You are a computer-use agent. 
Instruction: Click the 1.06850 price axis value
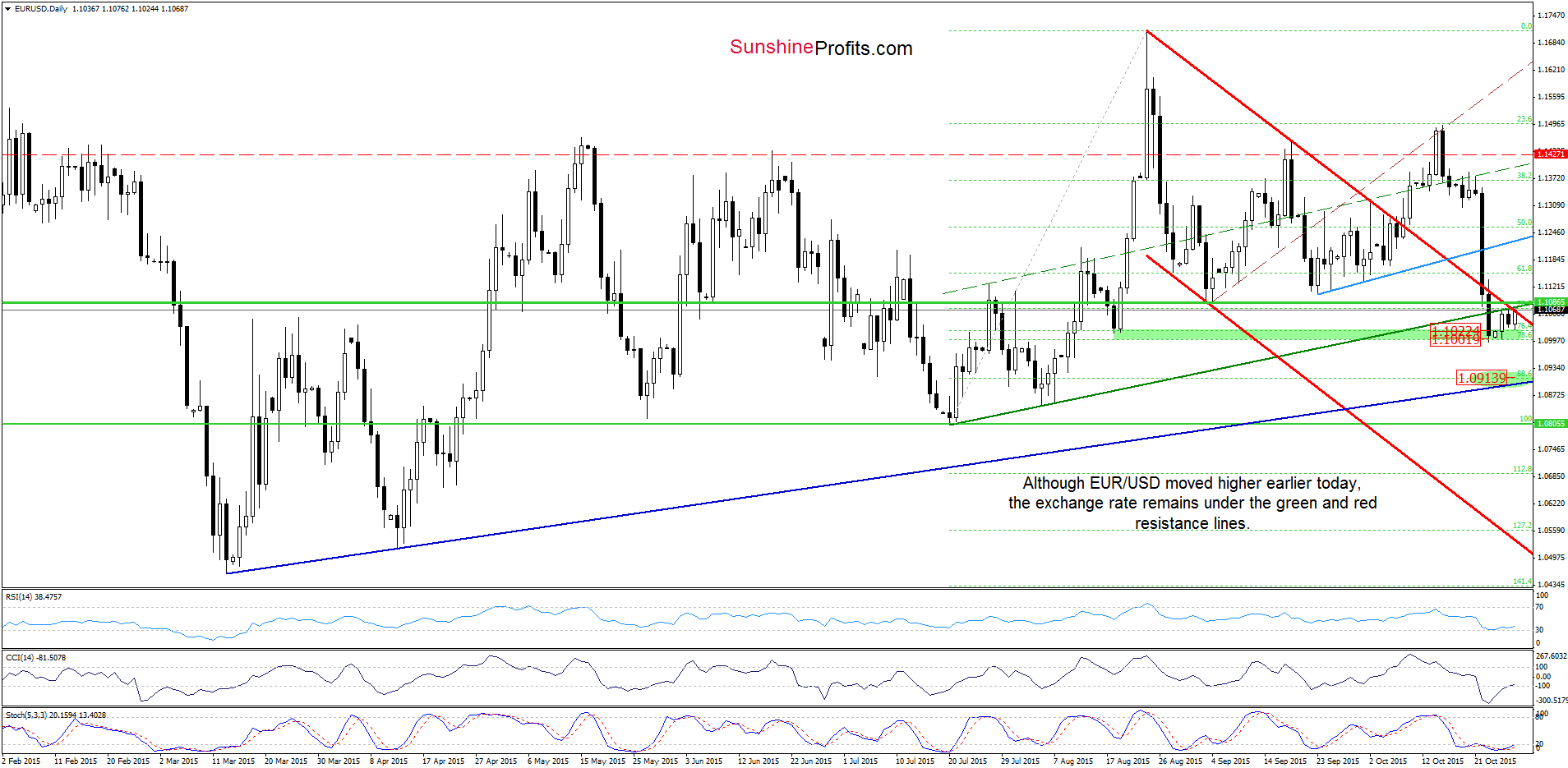point(1551,476)
